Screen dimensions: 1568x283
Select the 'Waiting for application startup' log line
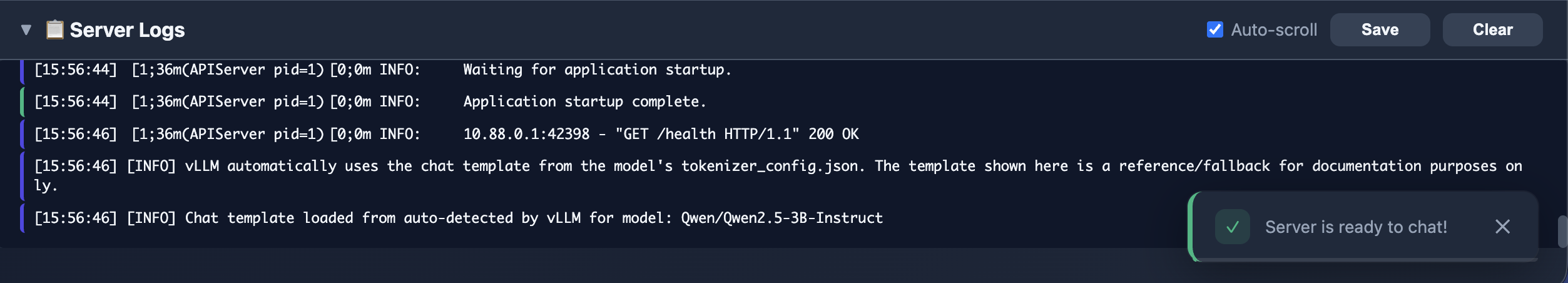tap(597, 69)
